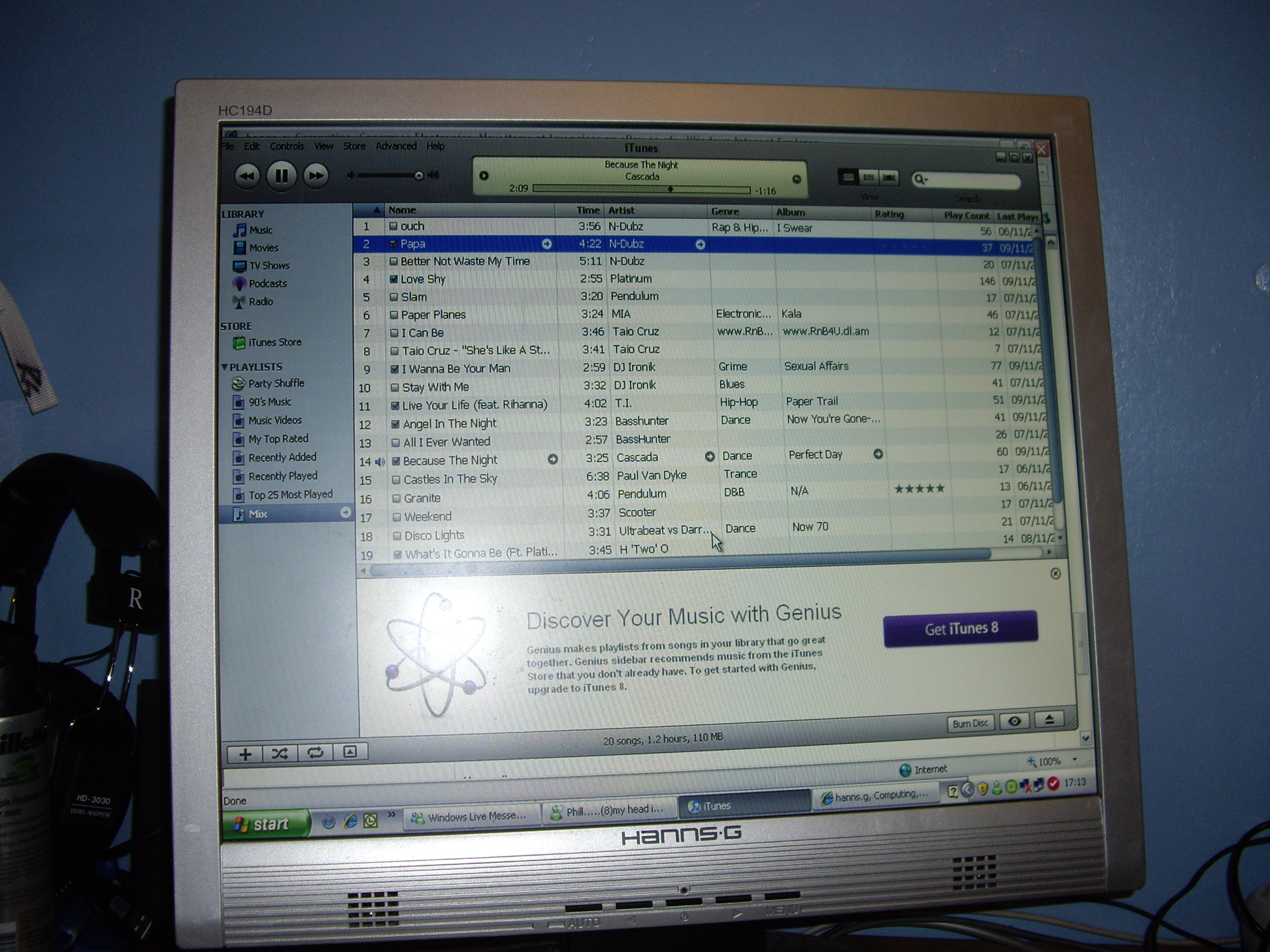This screenshot has width=1270, height=952.
Task: Skip to the next track
Action: [x=316, y=176]
